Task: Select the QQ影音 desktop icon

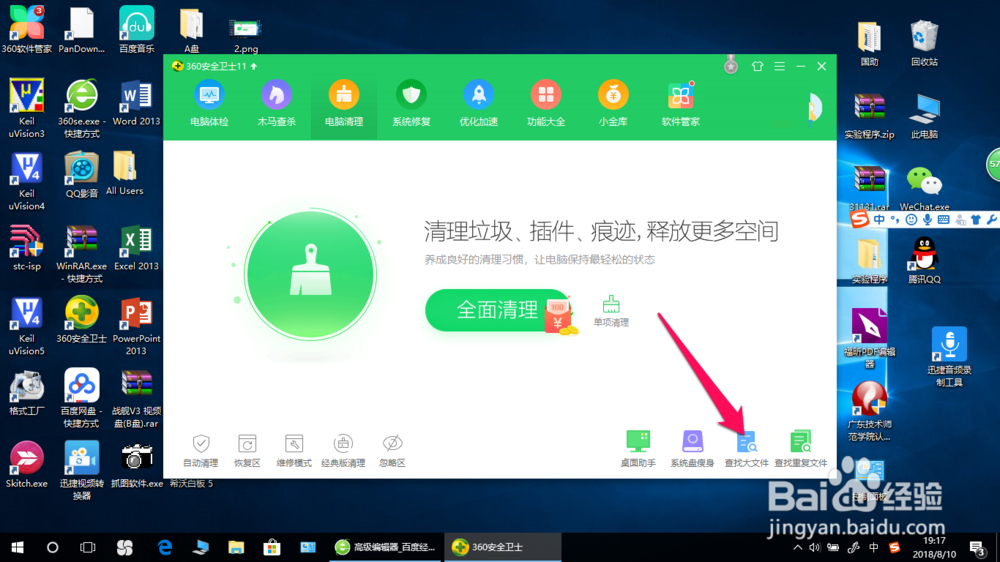Action: point(81,174)
